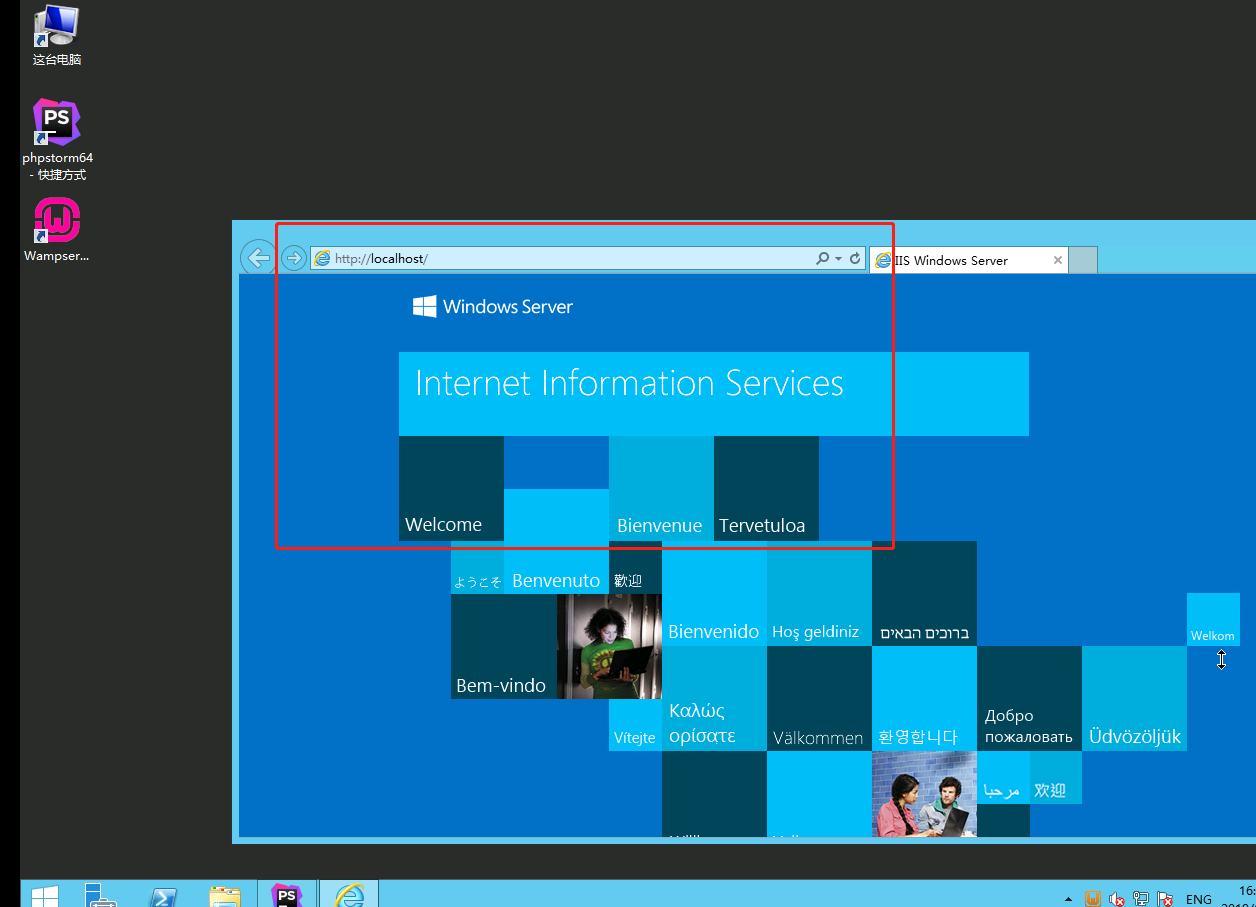Select the phpstorm64 shortcut on desktop
The image size is (1256, 907).
point(57,139)
